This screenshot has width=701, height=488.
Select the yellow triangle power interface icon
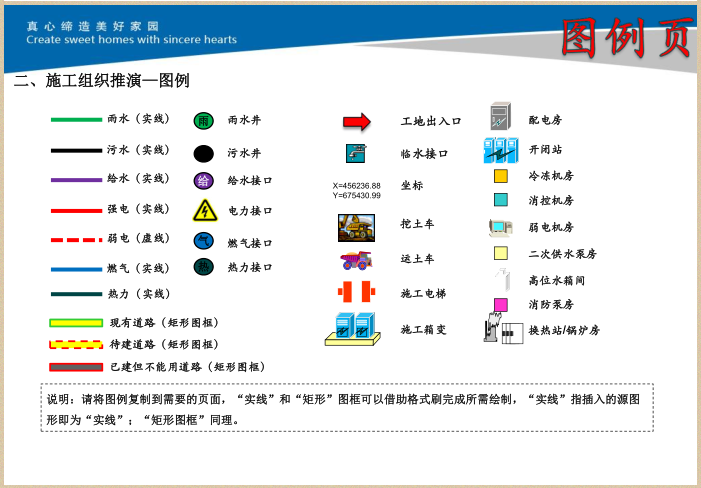click(204, 211)
